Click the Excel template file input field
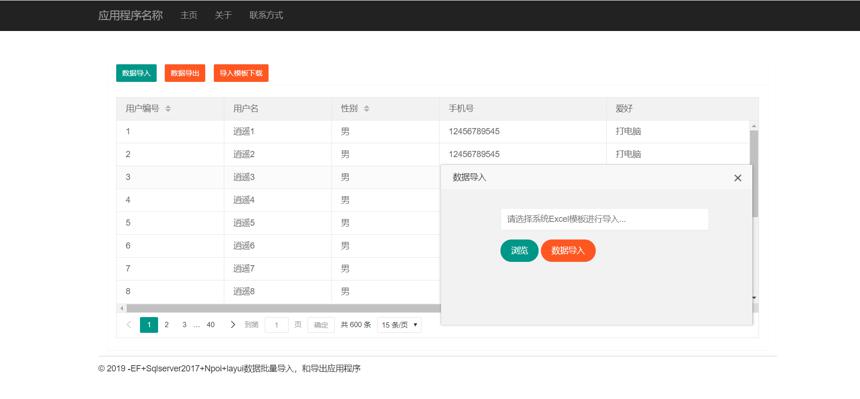The height and width of the screenshot is (399, 860). click(x=604, y=219)
